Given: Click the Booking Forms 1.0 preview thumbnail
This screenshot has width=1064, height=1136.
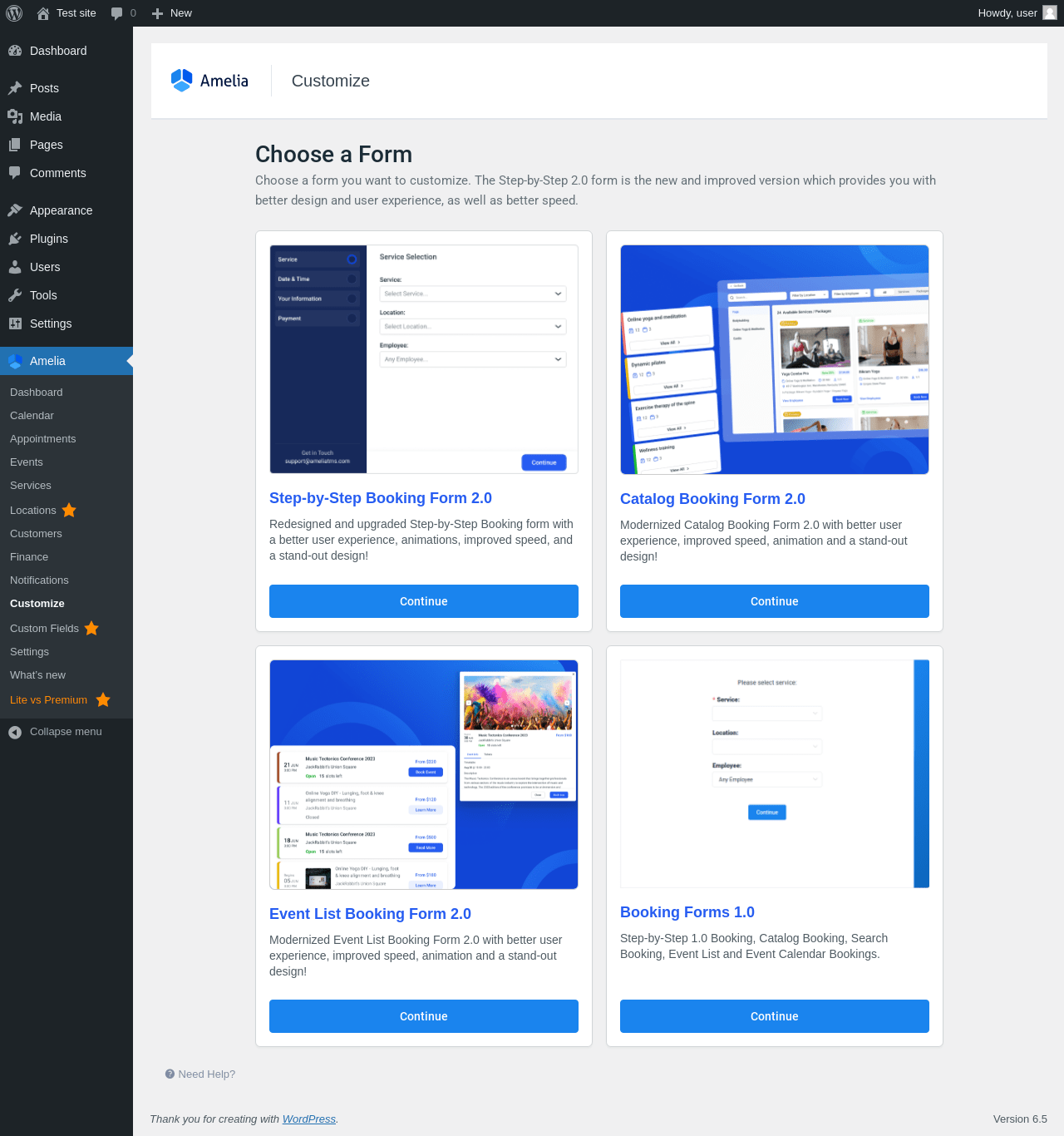Looking at the screenshot, I should coord(775,773).
